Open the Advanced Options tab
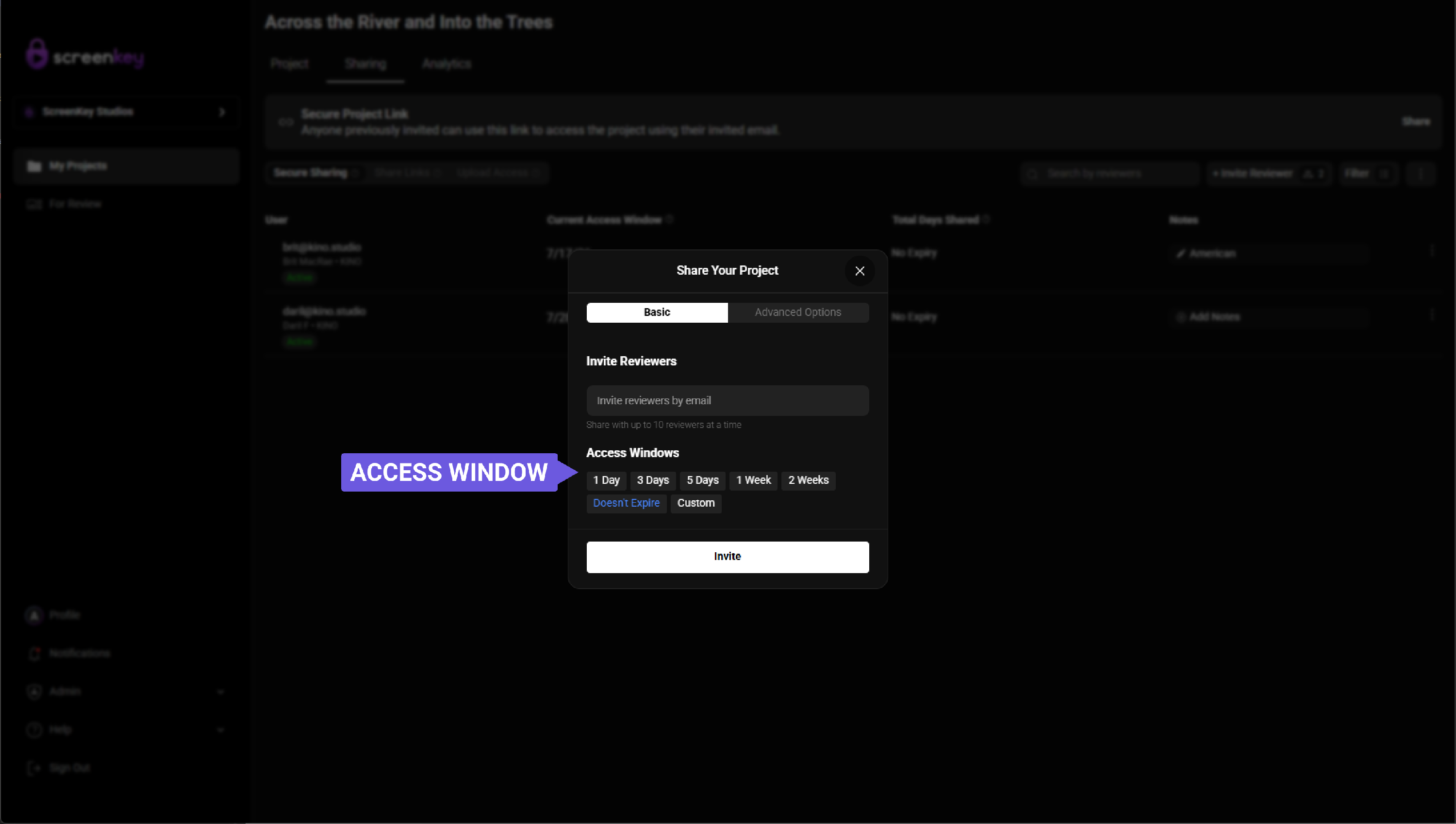This screenshot has height=824, width=1456. coord(798,313)
